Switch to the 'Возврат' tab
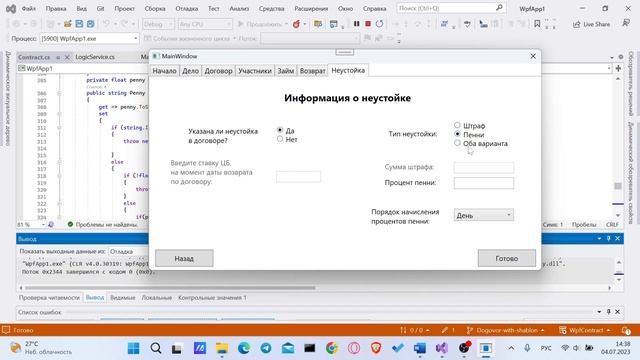This screenshot has width=640, height=360. click(313, 71)
